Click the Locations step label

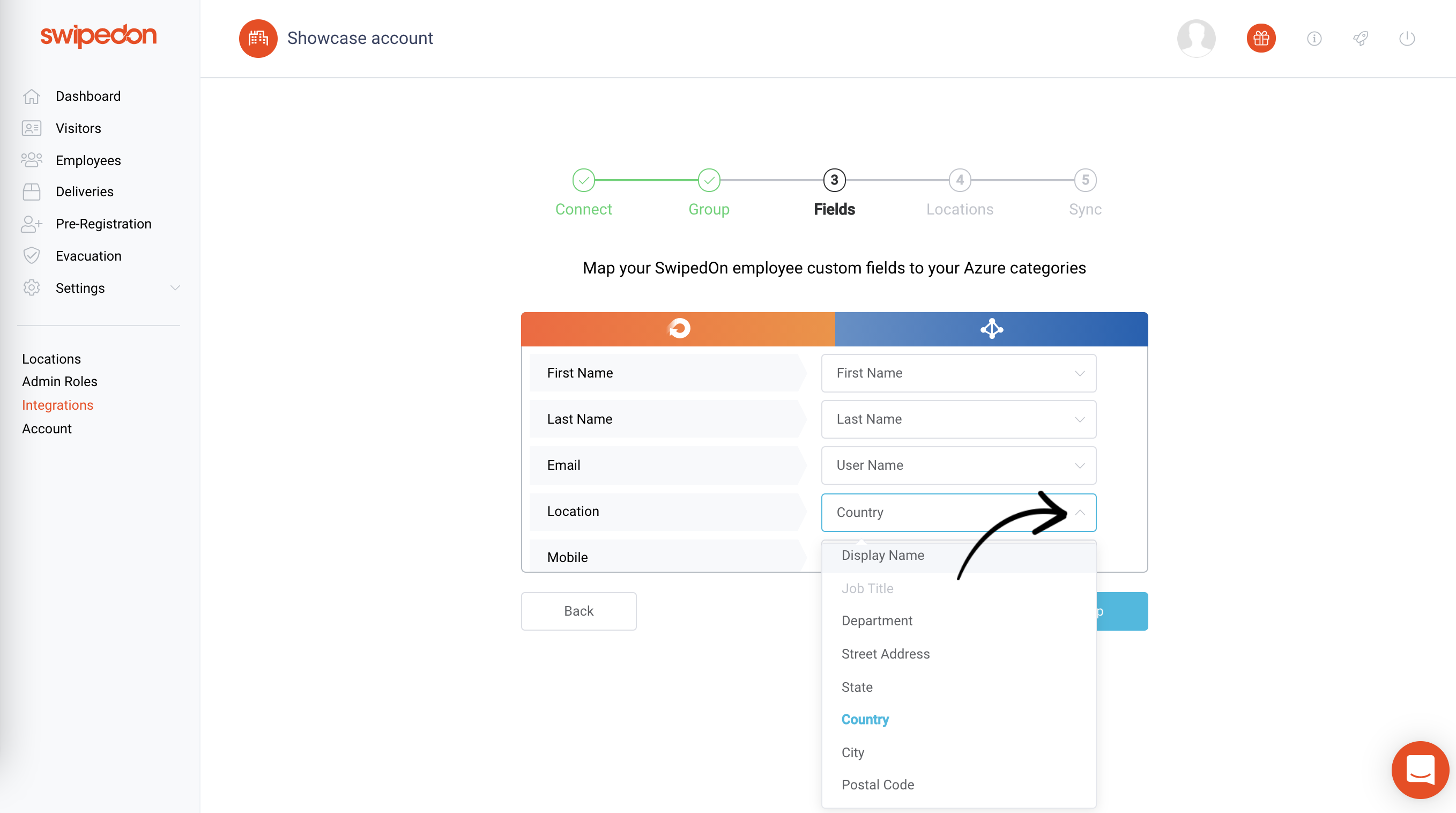[x=960, y=209]
